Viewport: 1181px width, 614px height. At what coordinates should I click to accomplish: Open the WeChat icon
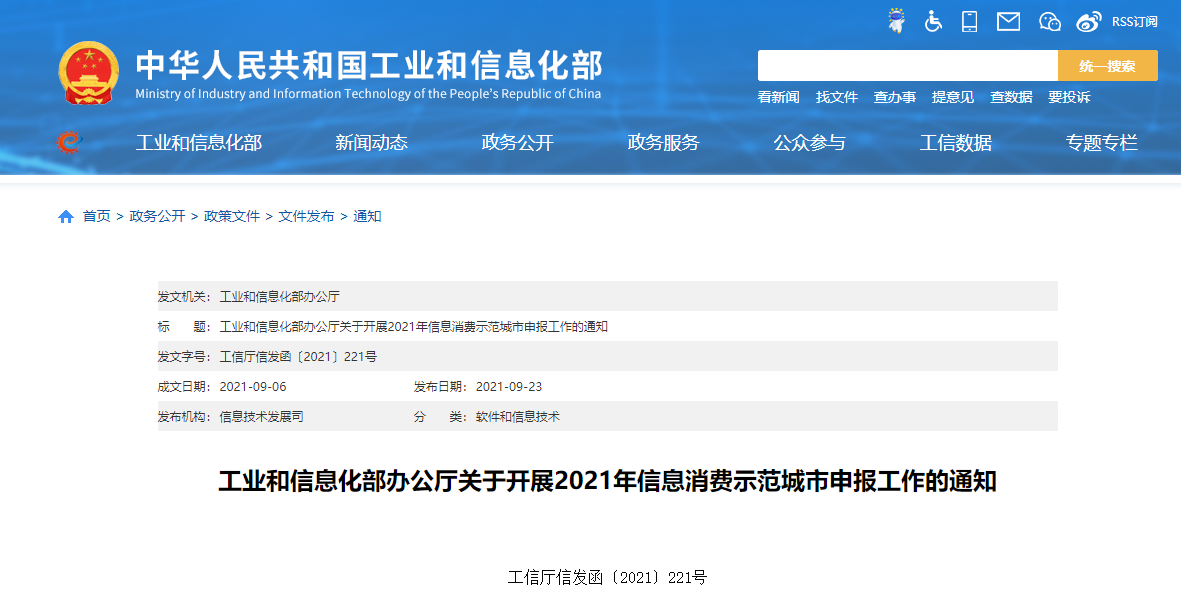pos(1049,21)
